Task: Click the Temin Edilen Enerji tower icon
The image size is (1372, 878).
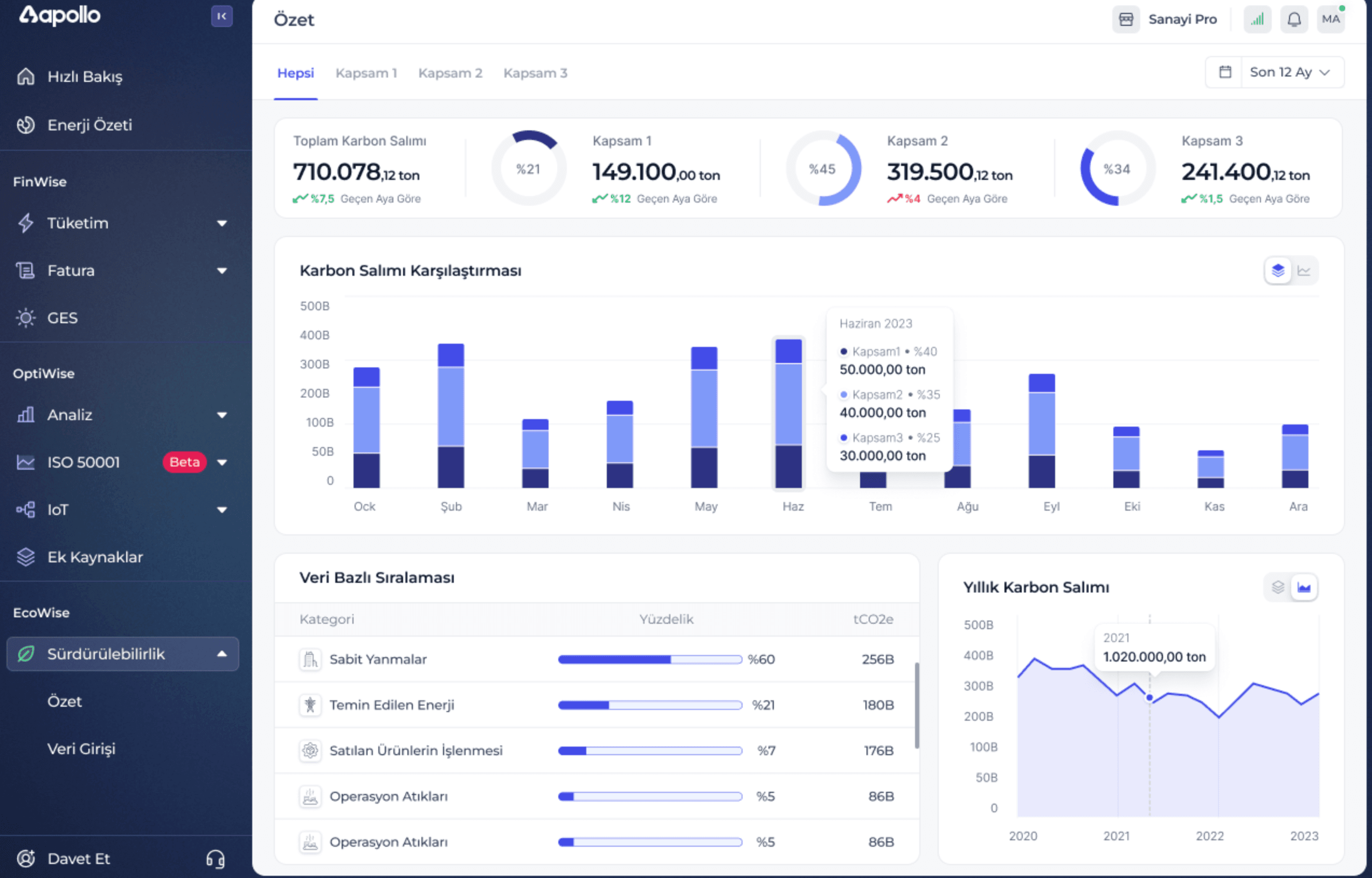Action: (310, 705)
